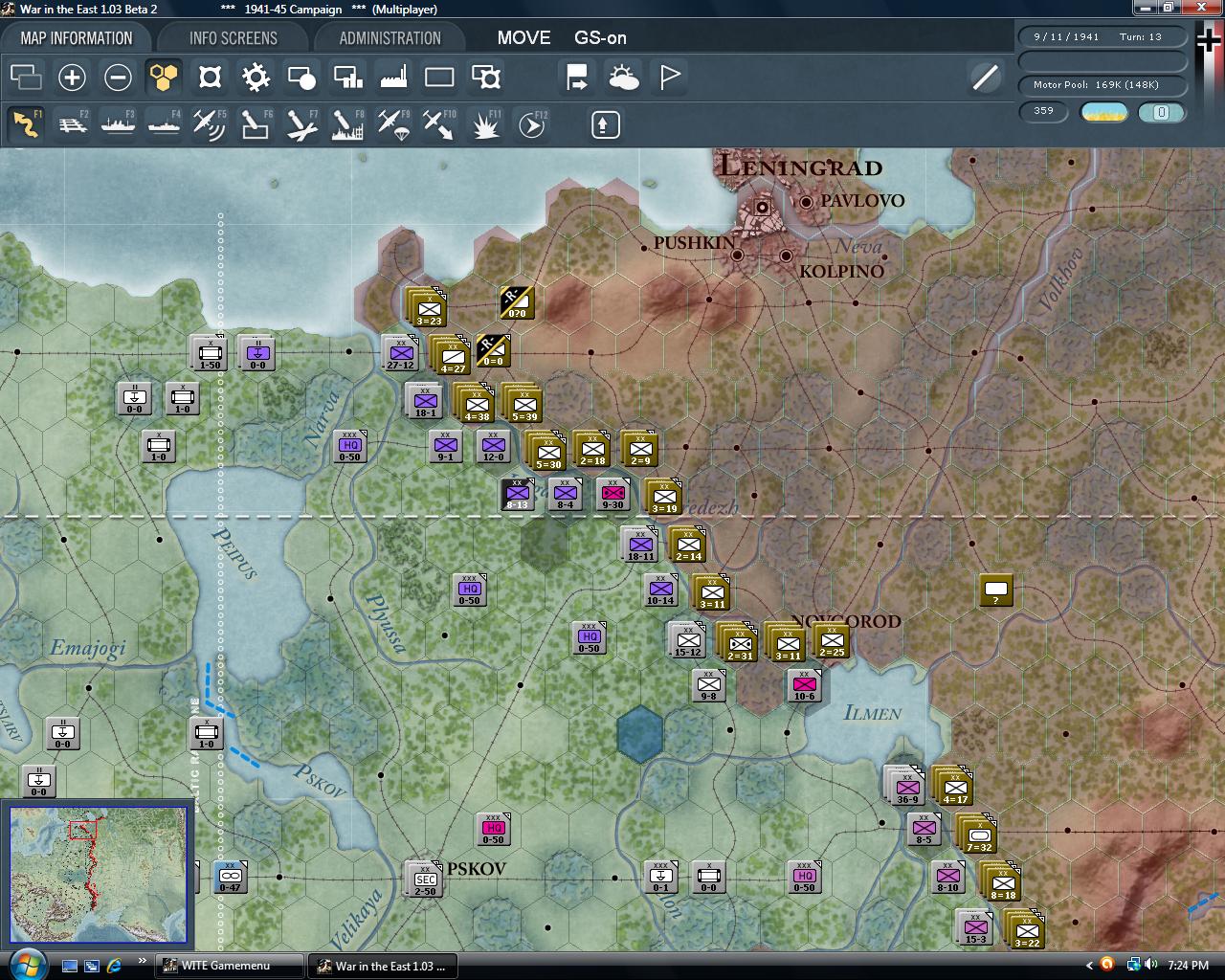1225x980 pixels.
Task: Click the white pennant flag icon
Action: tap(669, 78)
